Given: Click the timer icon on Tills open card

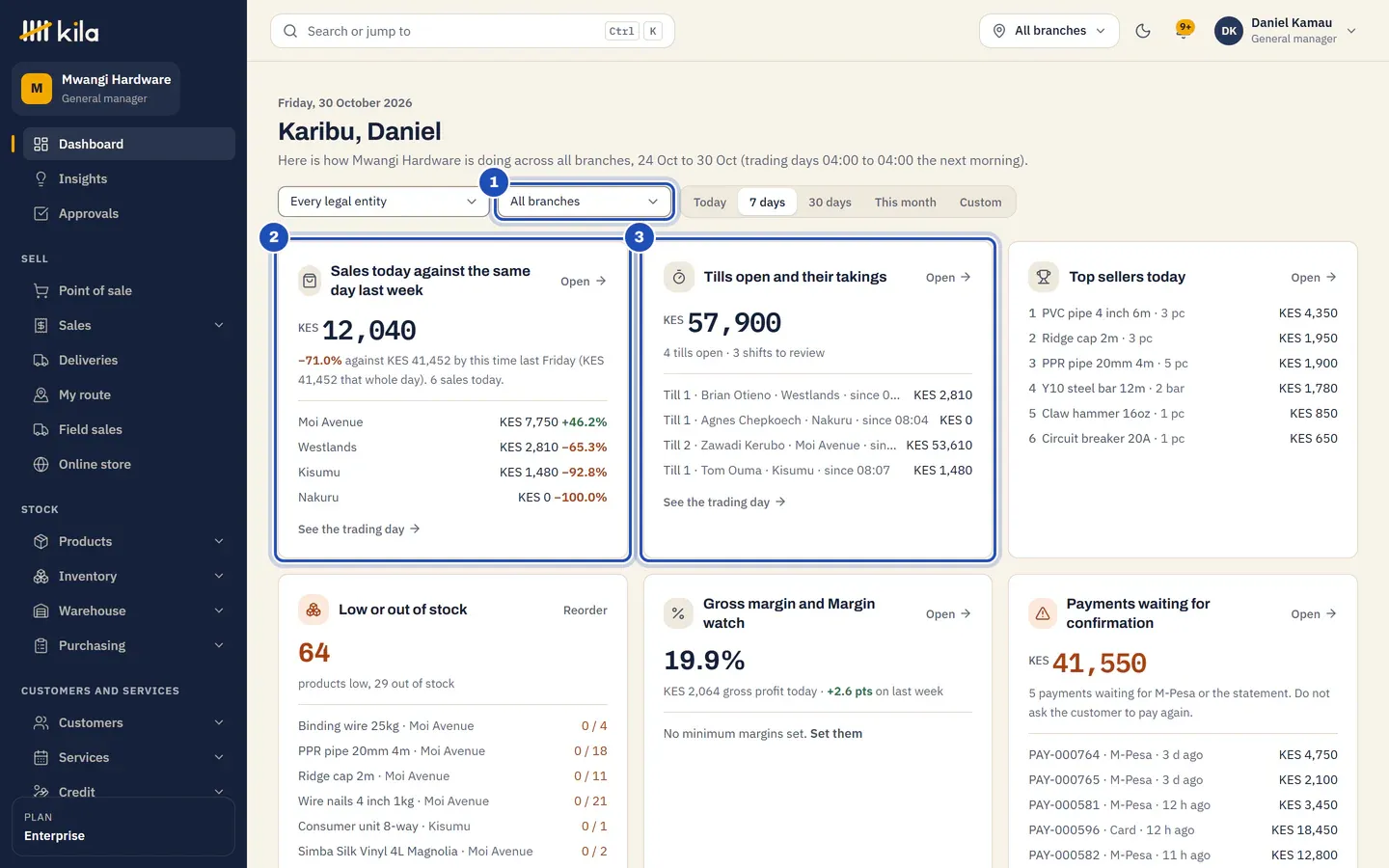Looking at the screenshot, I should click(x=679, y=277).
